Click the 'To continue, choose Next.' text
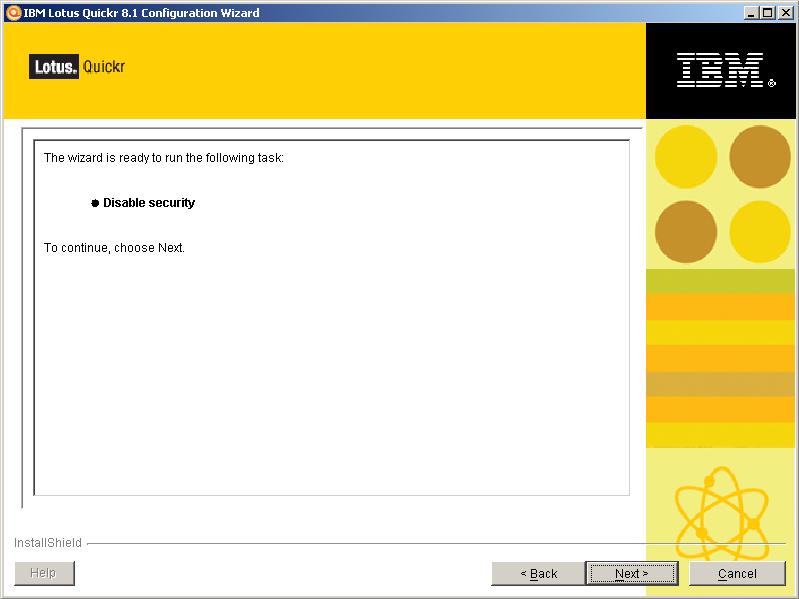The width and height of the screenshot is (799, 599). (114, 248)
